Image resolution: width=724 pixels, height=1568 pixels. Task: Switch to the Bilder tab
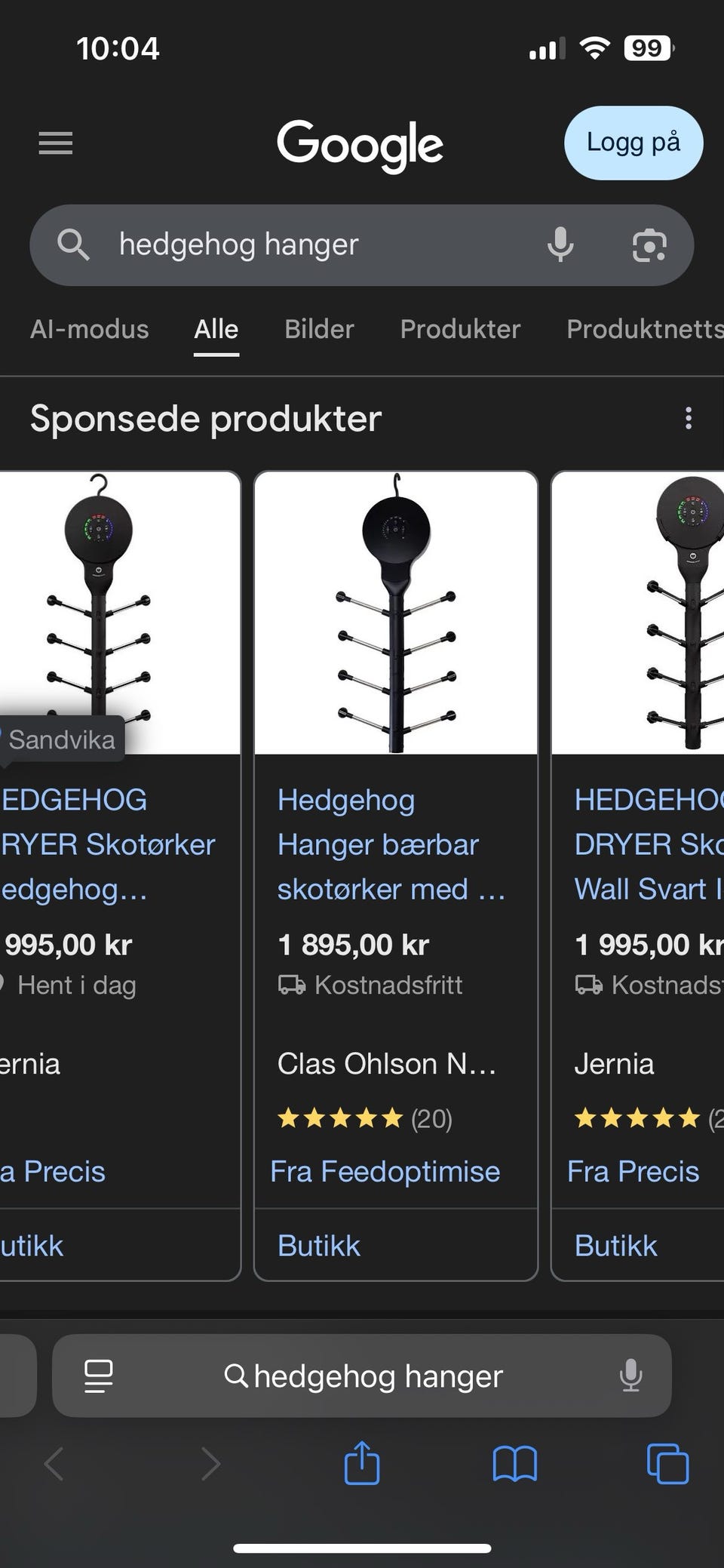point(319,329)
